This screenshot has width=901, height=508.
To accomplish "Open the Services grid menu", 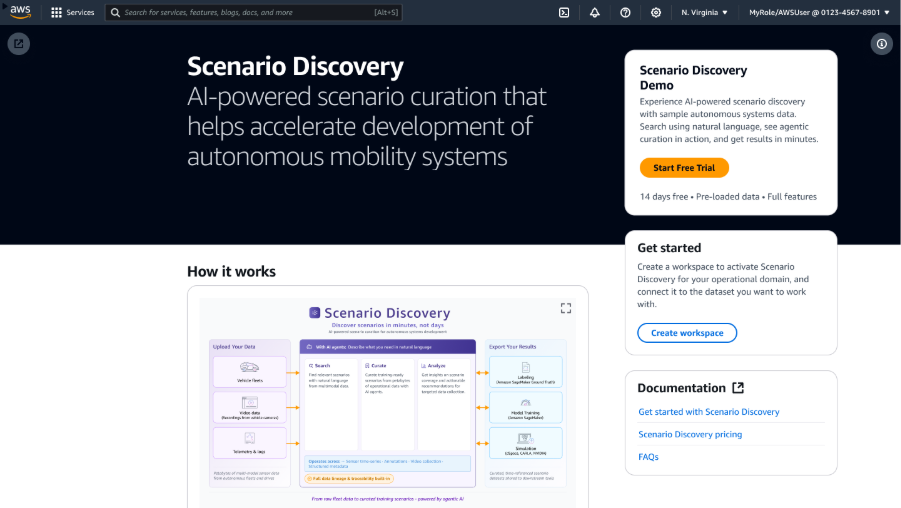I will (56, 12).
